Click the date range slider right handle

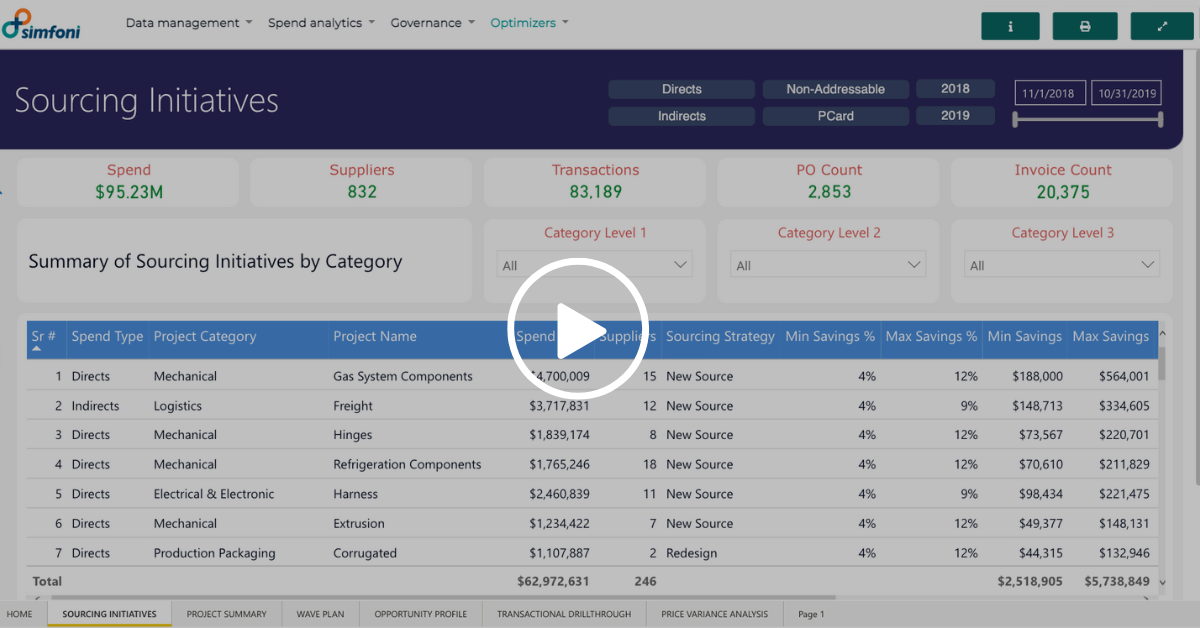point(1160,120)
